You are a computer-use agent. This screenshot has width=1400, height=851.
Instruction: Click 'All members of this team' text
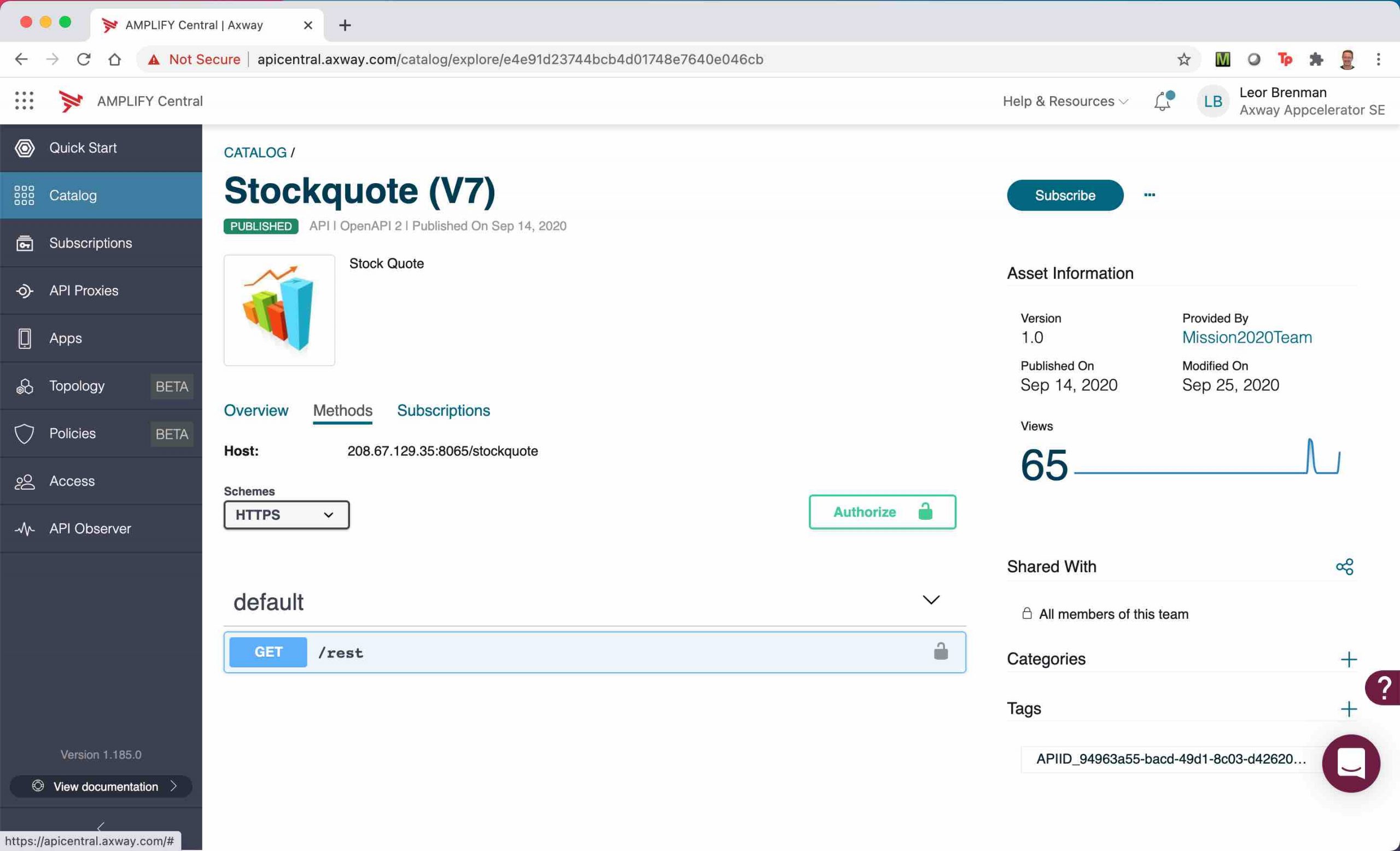point(1113,614)
